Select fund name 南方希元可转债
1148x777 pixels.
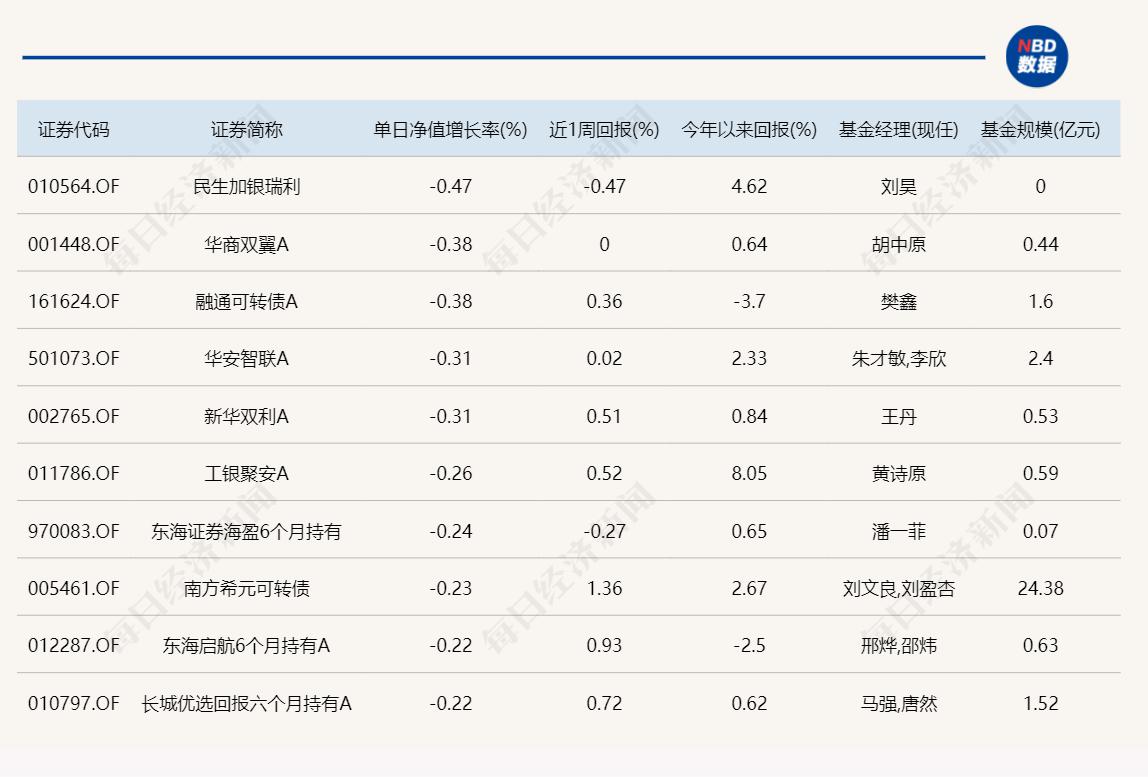(x=247, y=588)
